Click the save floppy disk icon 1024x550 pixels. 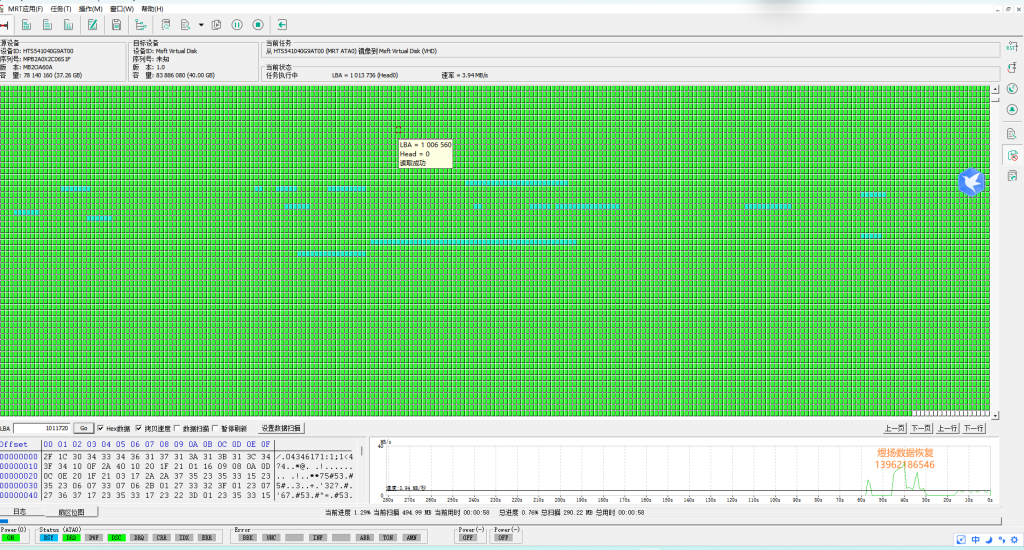click(116, 25)
